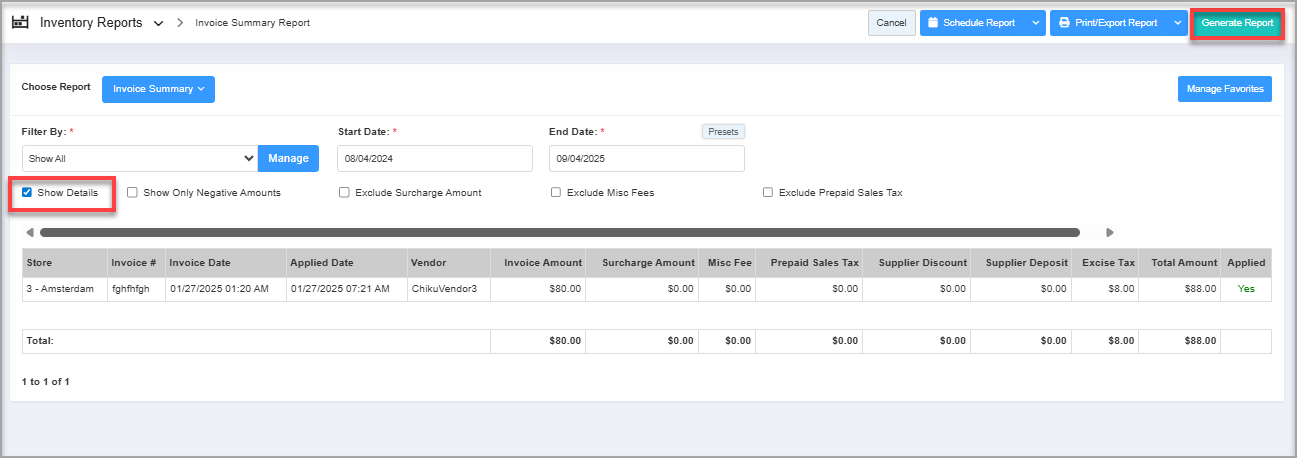
Task: Expand the Schedule Report dropdown arrow
Action: pyautogui.click(x=1035, y=23)
